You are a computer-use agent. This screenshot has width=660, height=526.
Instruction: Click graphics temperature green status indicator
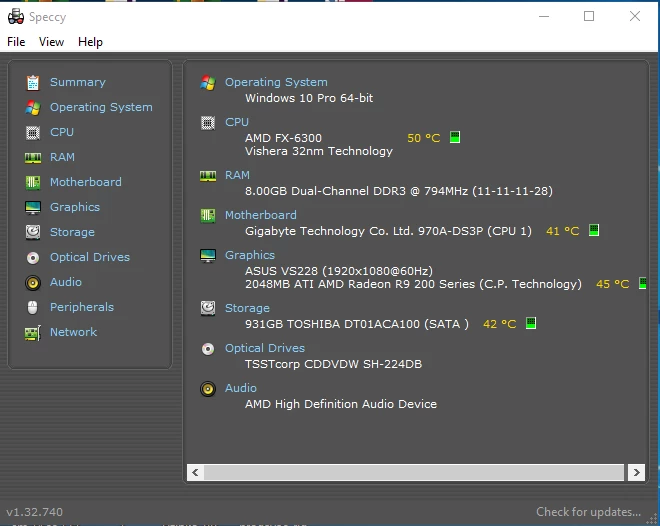(x=643, y=283)
